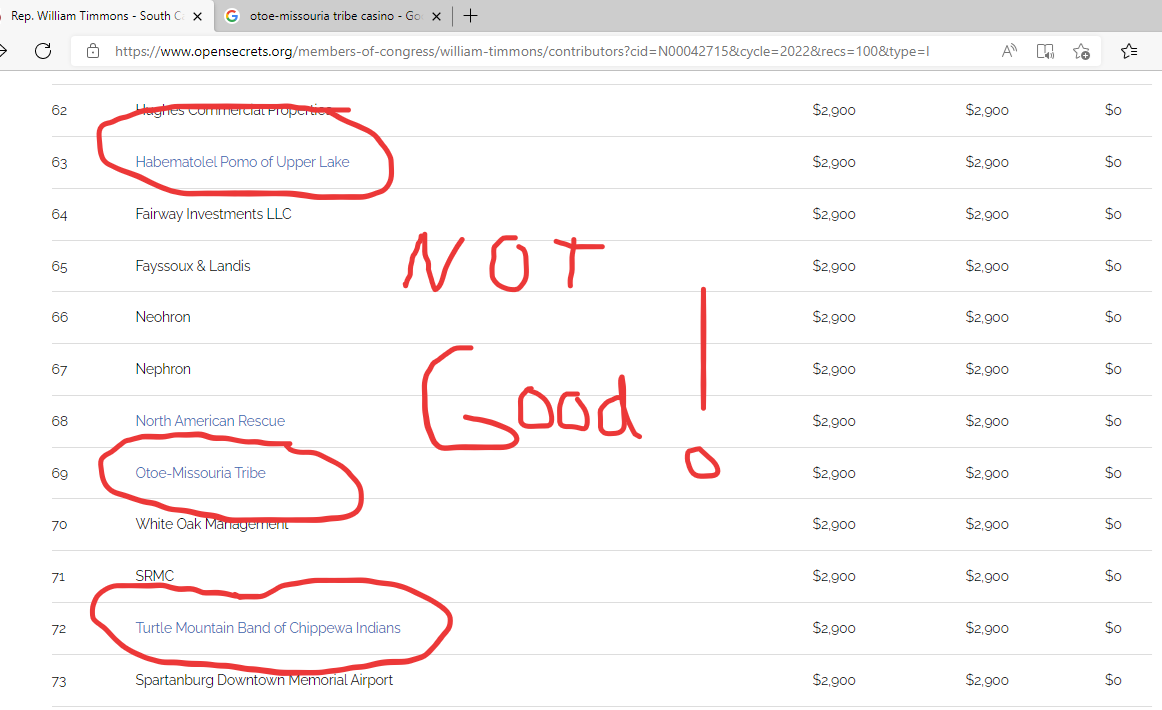1162x710 pixels.
Task: Select Spartanburg Downtown Memorial Airport name
Action: [x=264, y=680]
